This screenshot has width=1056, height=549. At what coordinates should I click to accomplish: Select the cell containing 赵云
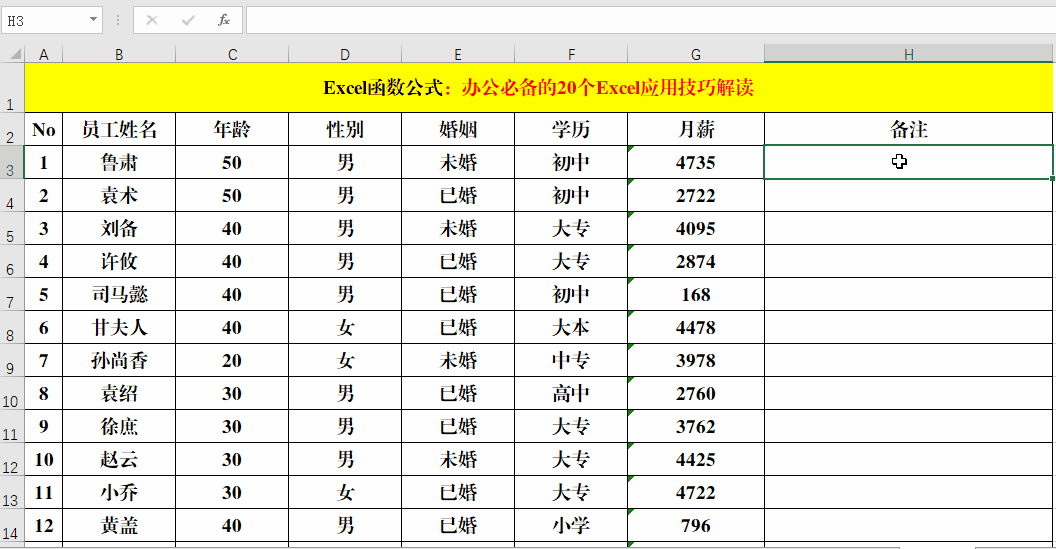pyautogui.click(x=119, y=459)
